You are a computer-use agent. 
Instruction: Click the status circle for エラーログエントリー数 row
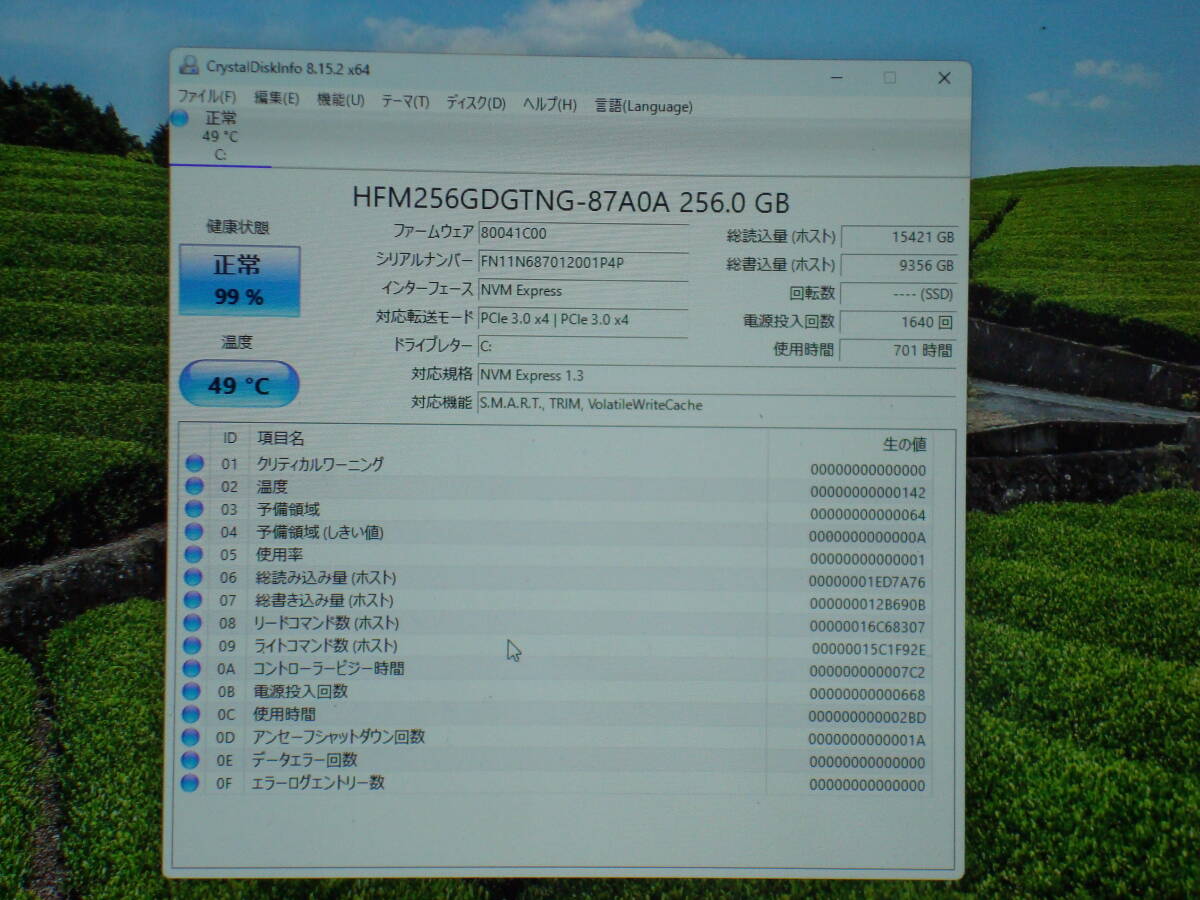(189, 783)
